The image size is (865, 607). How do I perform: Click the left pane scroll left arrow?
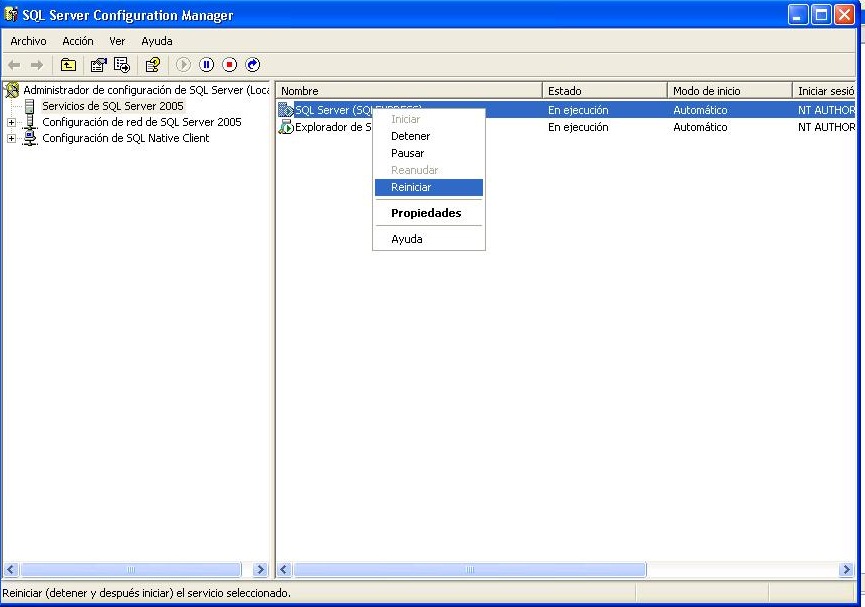pyautogui.click(x=11, y=569)
